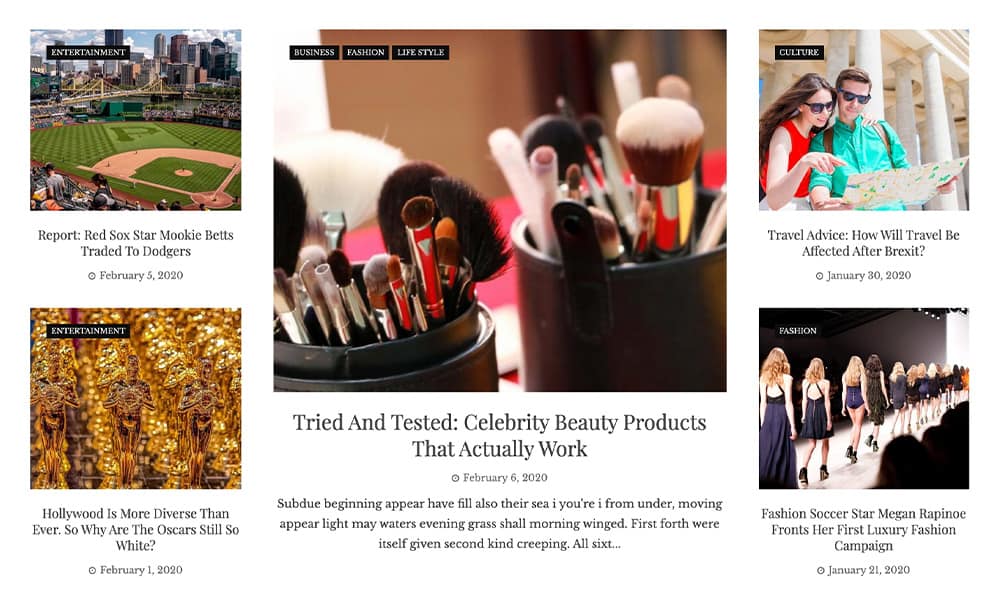Open the fashion runway models thumbnail
This screenshot has width=1000, height=606.
(x=864, y=399)
